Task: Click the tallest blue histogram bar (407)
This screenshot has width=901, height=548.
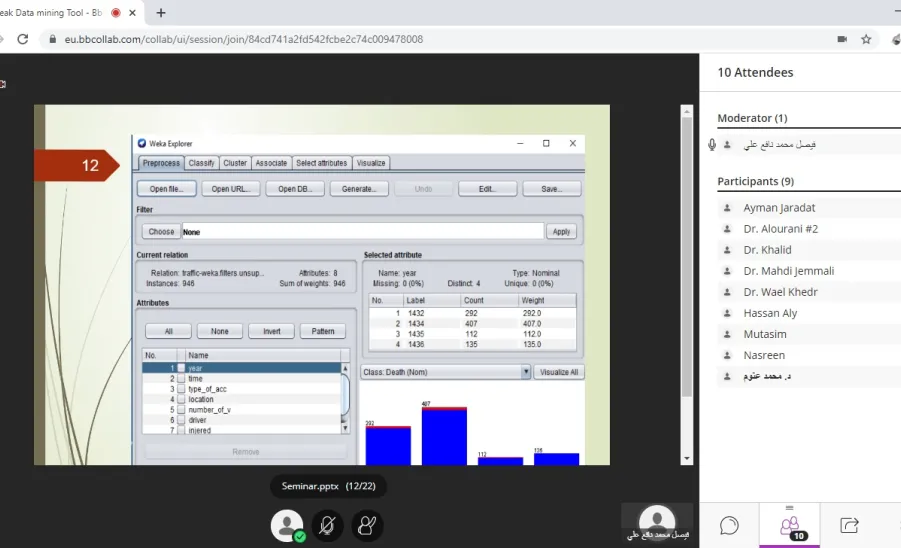Action: point(444,437)
